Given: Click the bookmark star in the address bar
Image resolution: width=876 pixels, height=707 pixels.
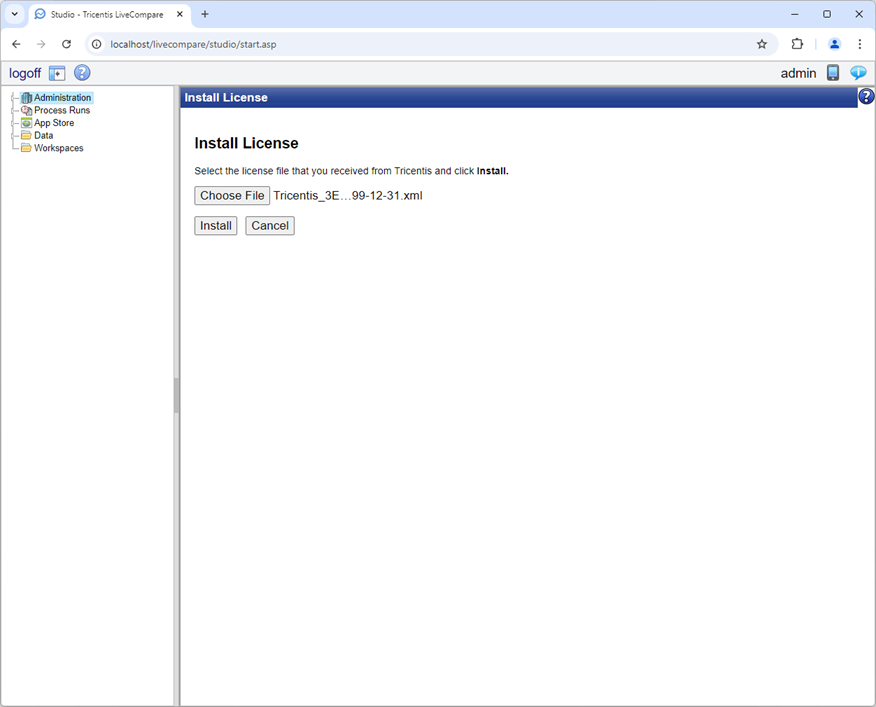Looking at the screenshot, I should tap(761, 44).
